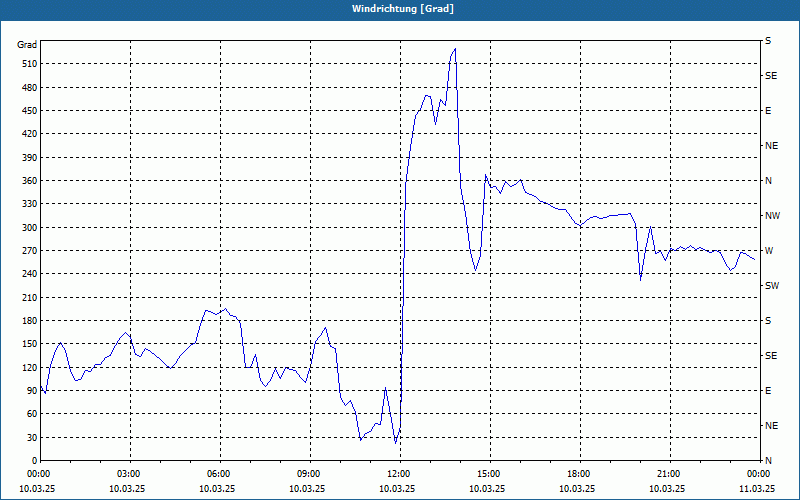Click the chart title 'Windrichtung [Grad]'
Screen dimensions: 800x500
[x=403, y=9]
